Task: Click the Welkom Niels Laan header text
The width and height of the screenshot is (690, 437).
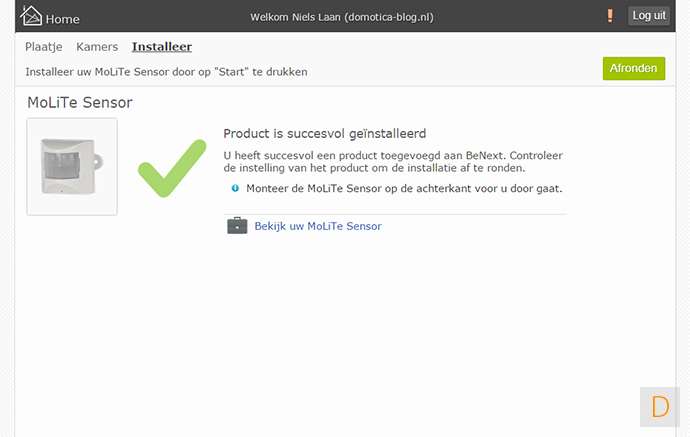Action: coord(342,18)
